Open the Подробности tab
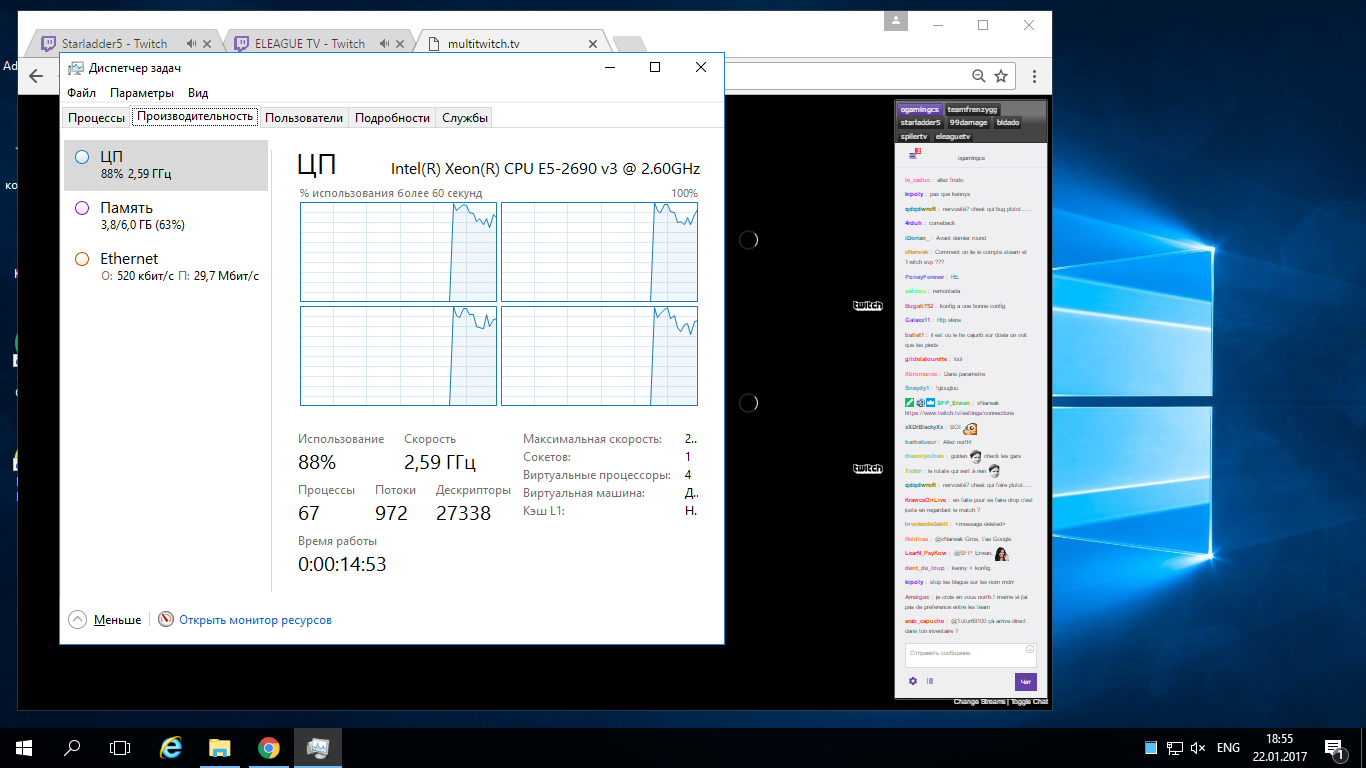 tap(393, 118)
